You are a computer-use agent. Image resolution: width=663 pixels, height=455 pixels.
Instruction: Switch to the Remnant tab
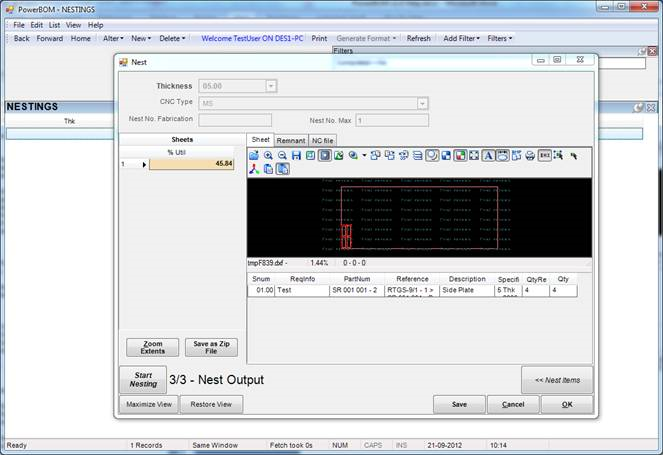291,140
